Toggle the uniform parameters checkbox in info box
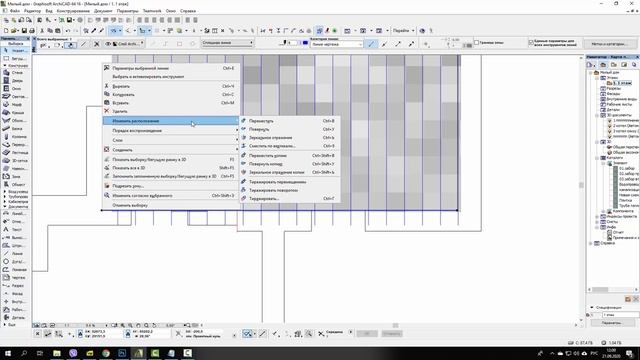This screenshot has width=640, height=360. (531, 42)
